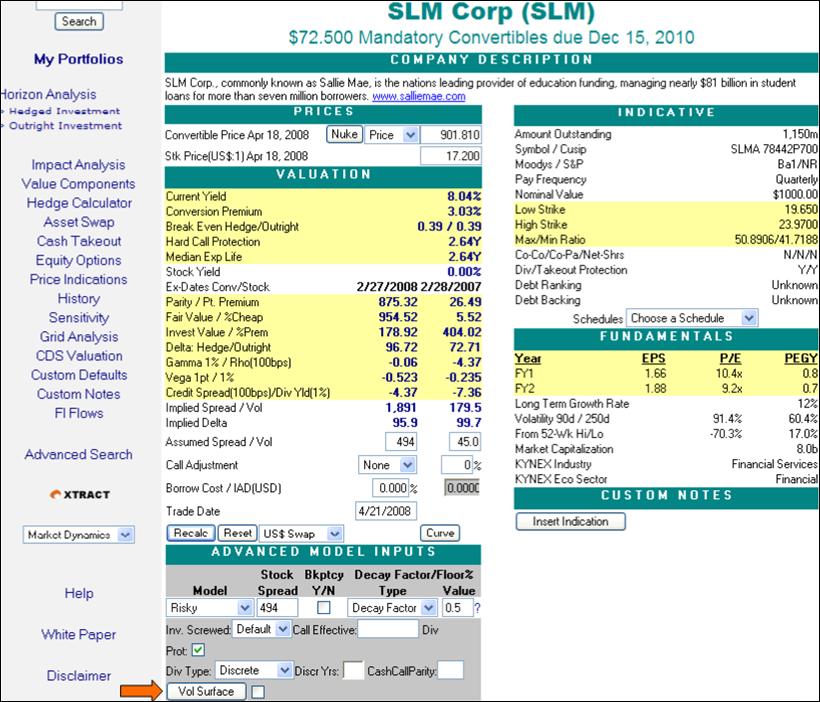Click the Insert Indication button
This screenshot has height=702, width=820.
tap(571, 522)
